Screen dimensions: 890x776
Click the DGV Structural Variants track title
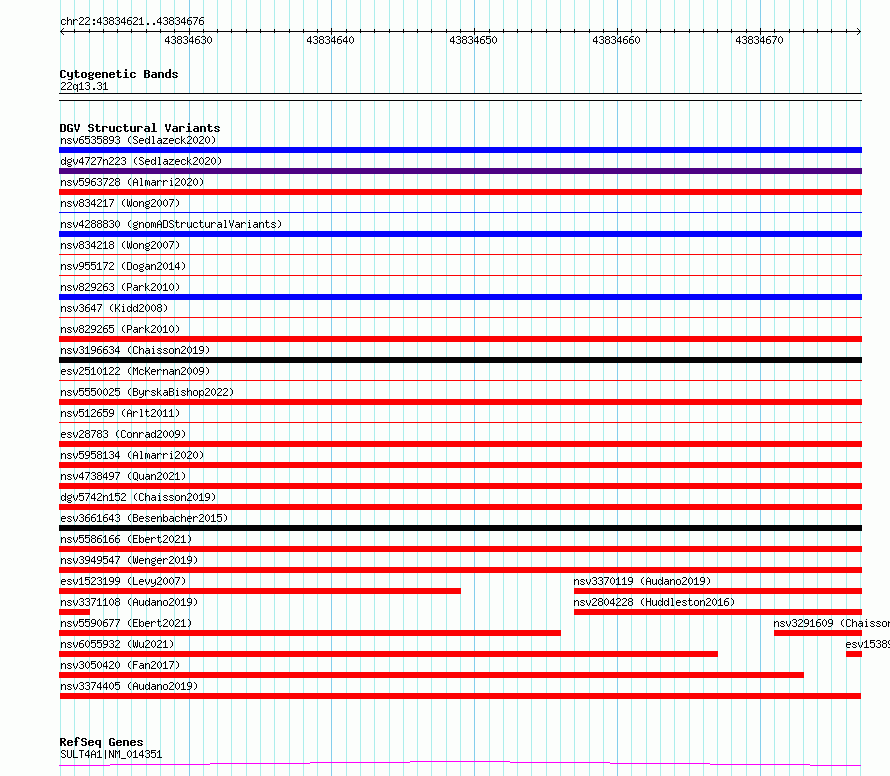coord(140,128)
